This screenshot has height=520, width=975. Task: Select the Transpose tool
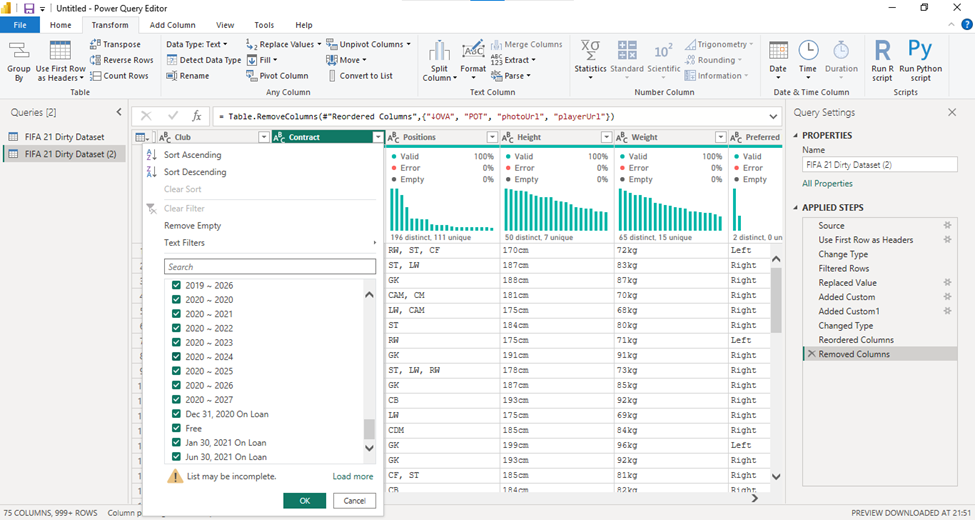click(x=115, y=44)
